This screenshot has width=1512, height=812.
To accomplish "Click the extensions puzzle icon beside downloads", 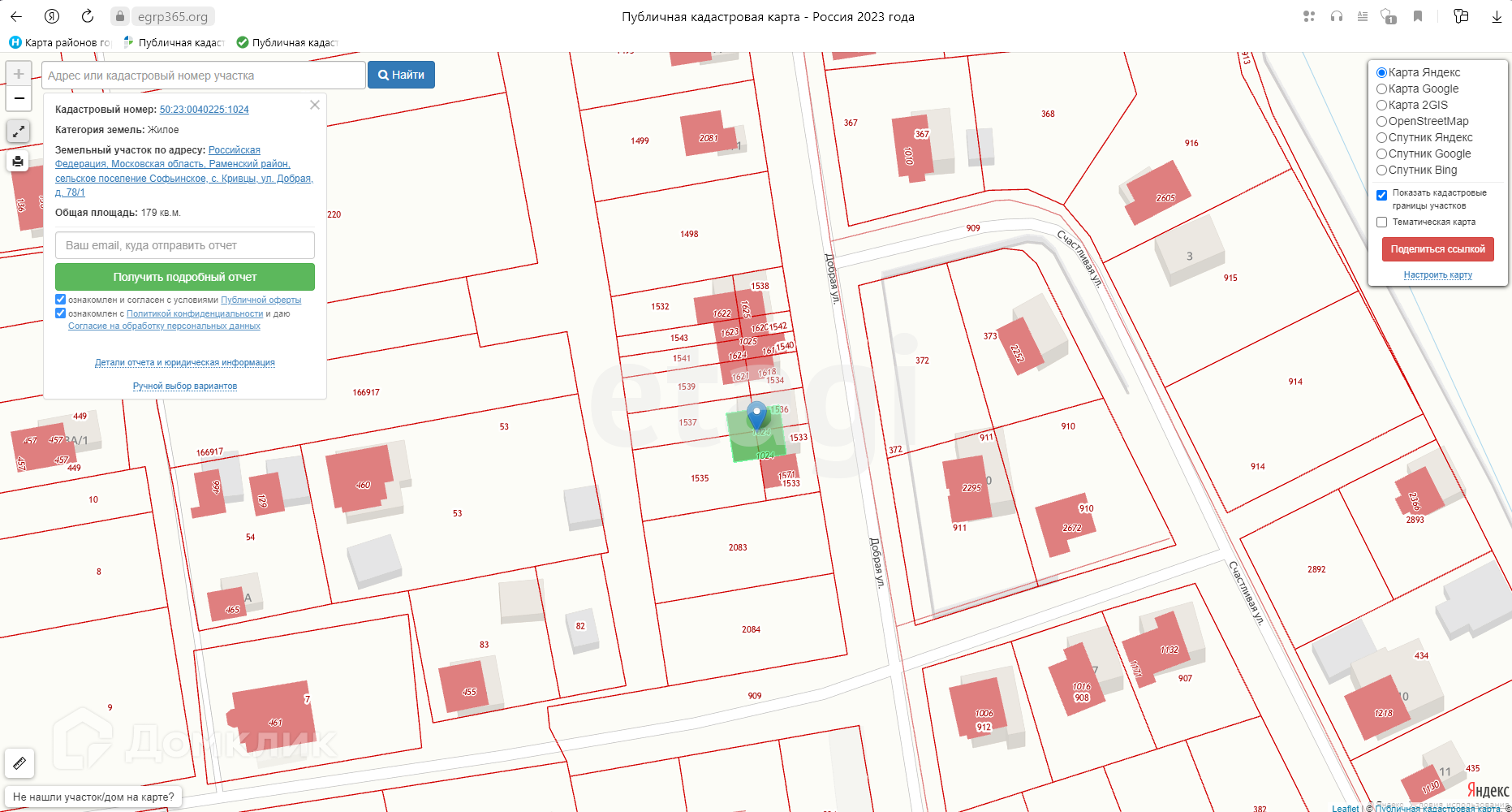I will 1461,16.
